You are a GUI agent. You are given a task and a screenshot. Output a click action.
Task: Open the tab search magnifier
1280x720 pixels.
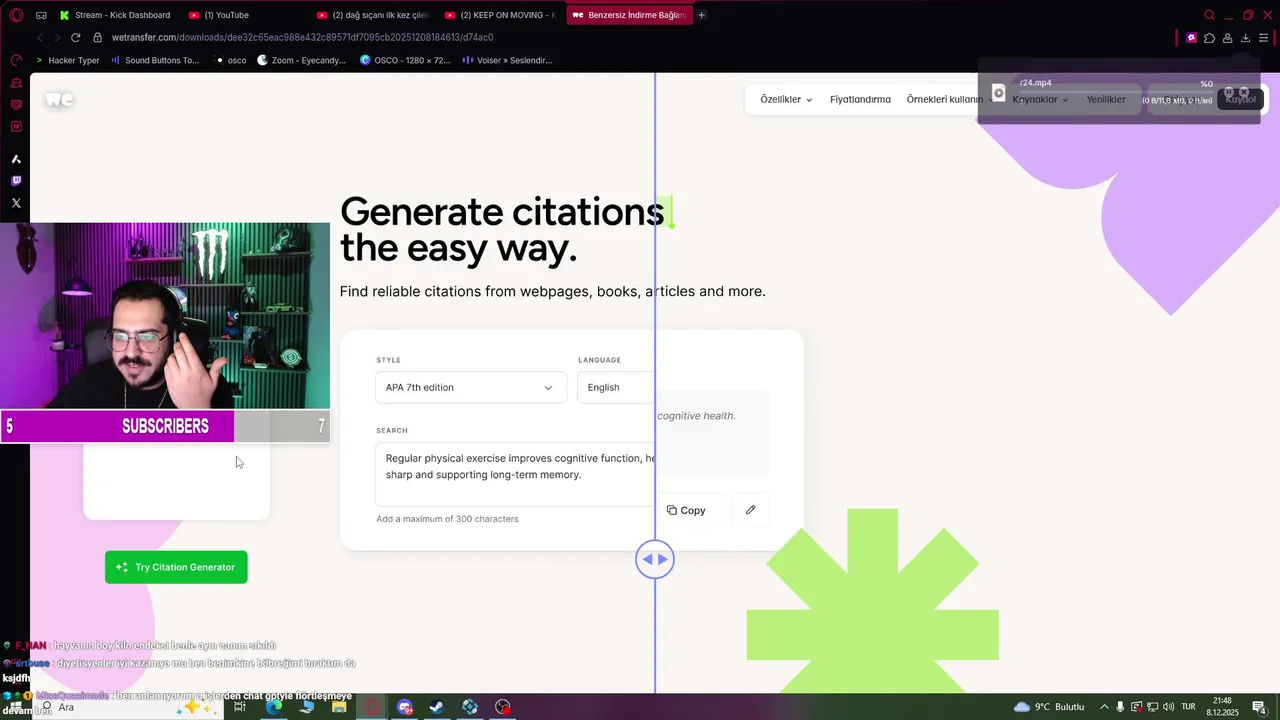click(x=1209, y=15)
